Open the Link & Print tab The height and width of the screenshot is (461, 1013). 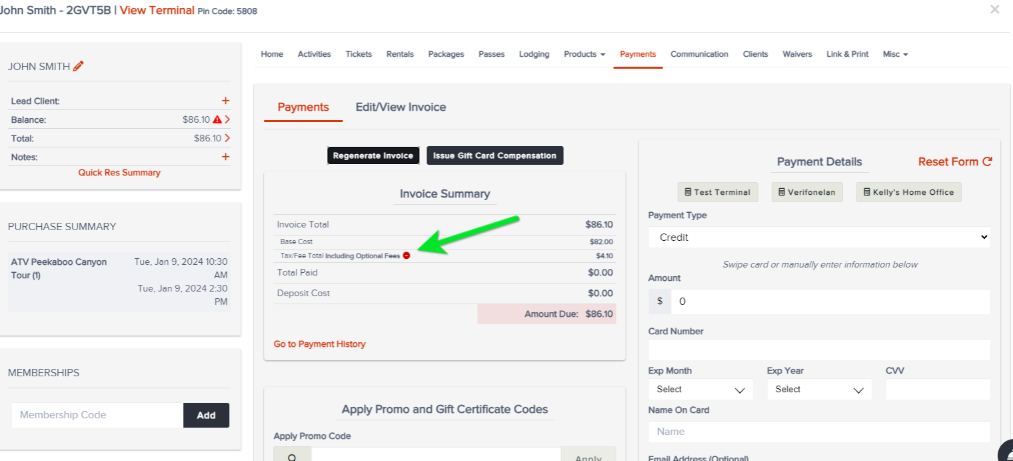coord(847,54)
